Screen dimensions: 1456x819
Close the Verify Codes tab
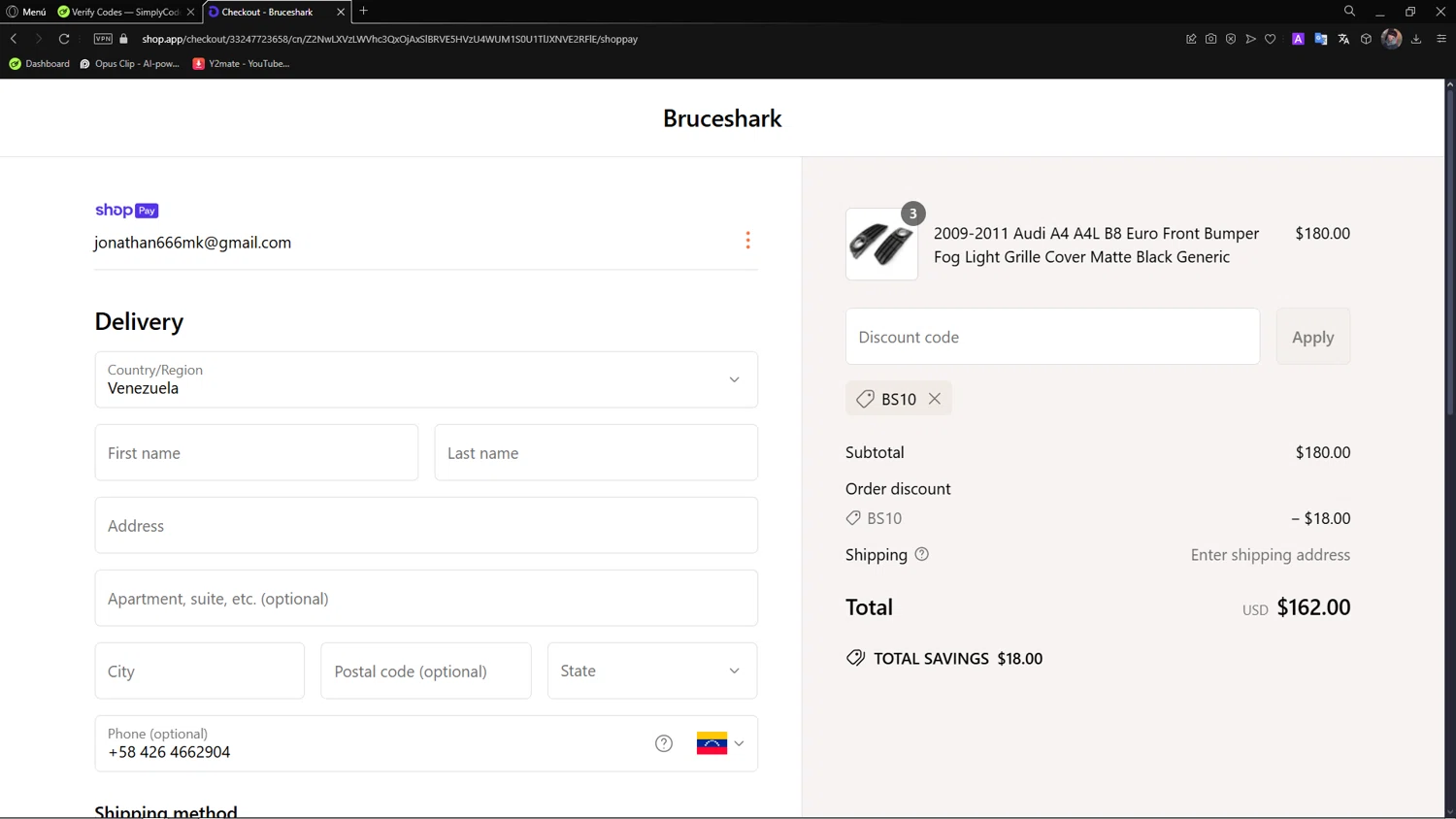point(190,12)
